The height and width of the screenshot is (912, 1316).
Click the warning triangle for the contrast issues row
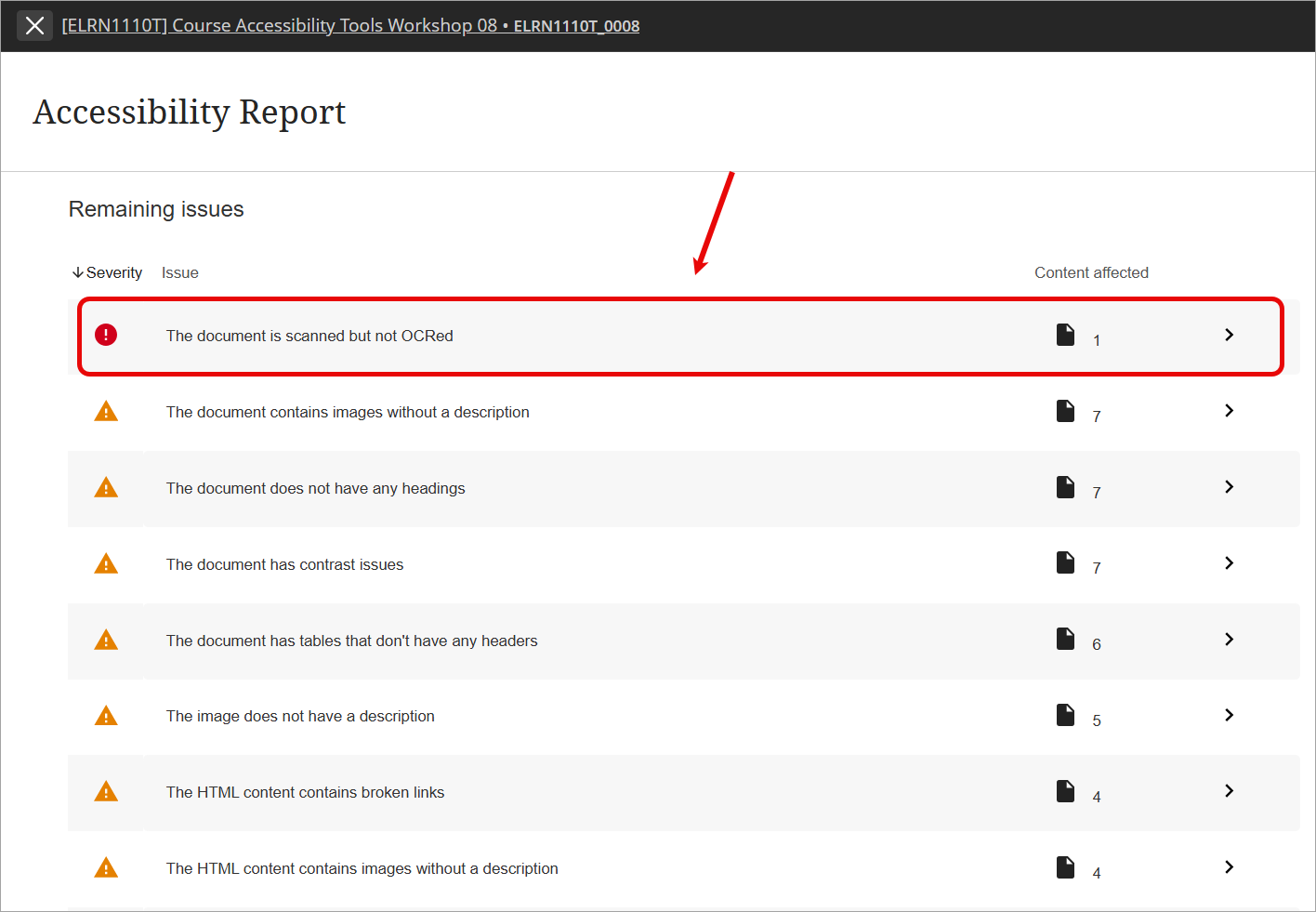pyautogui.click(x=106, y=563)
